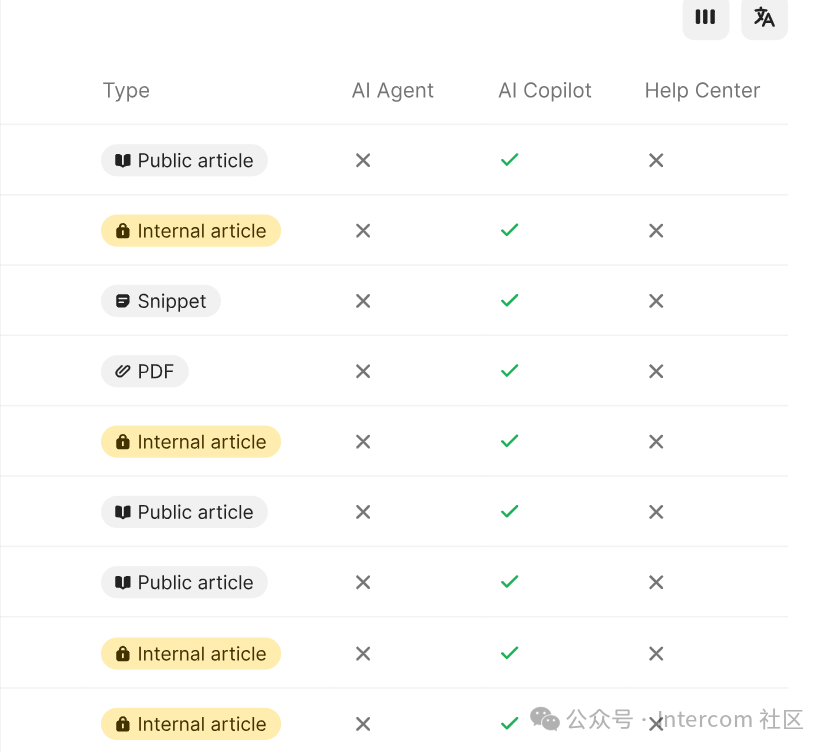Click the AI Copilot checkmark in first row
This screenshot has height=752, width=830.
pyautogui.click(x=509, y=160)
